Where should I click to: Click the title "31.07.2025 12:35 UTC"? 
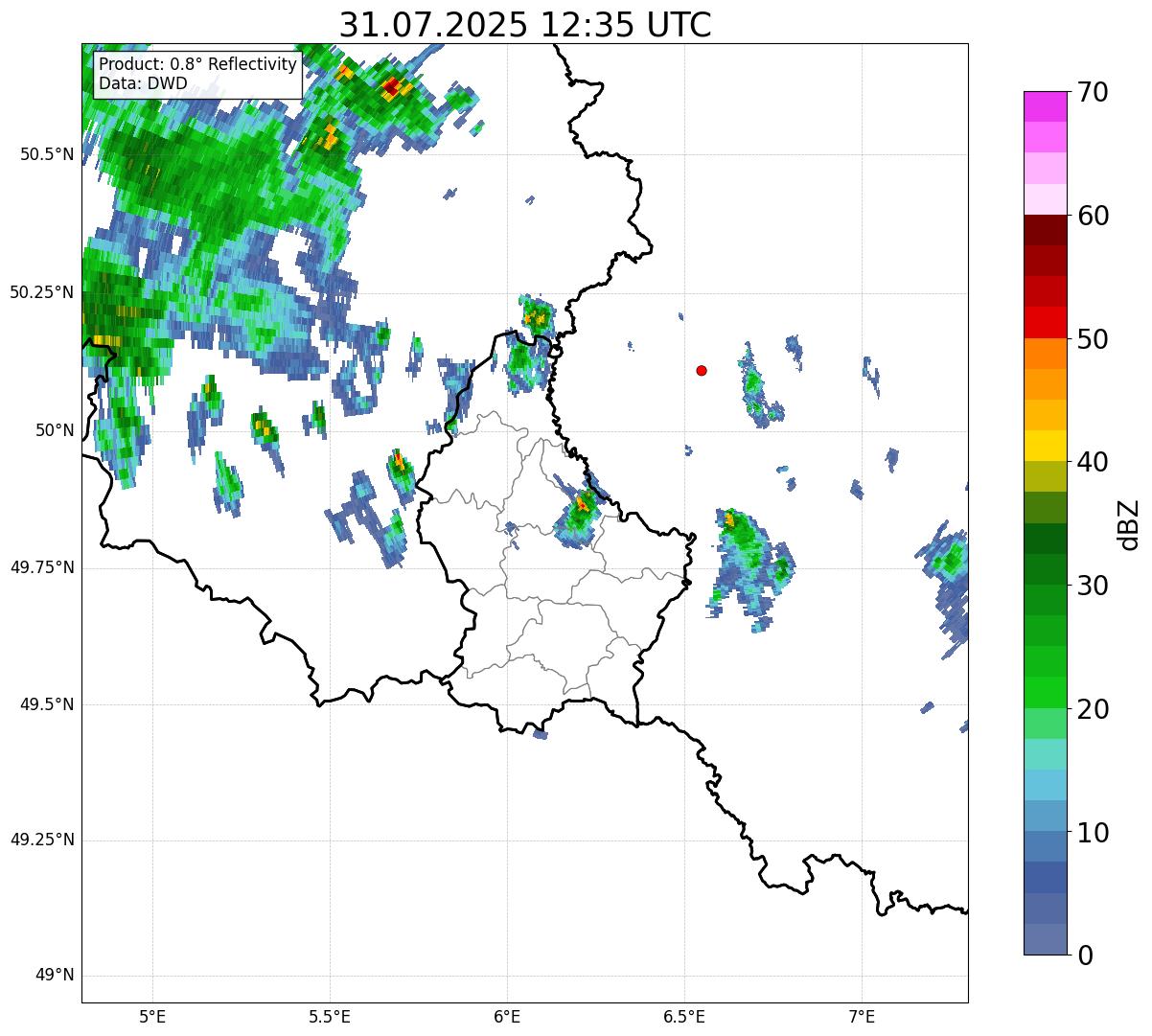click(x=525, y=25)
